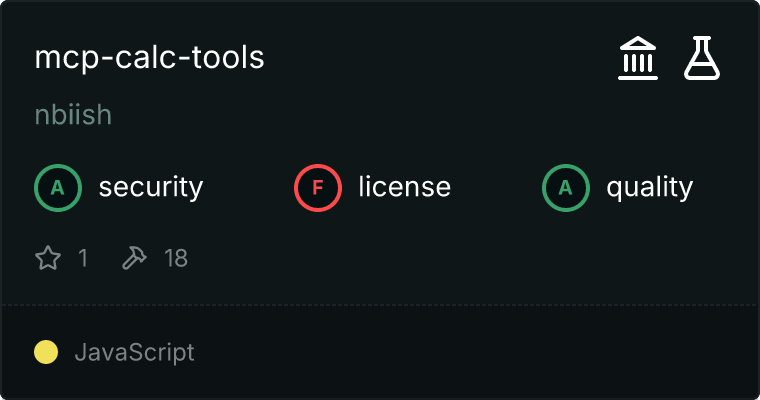This screenshot has width=760, height=400.
Task: Click the green A security grade badge
Action: click(x=57, y=187)
